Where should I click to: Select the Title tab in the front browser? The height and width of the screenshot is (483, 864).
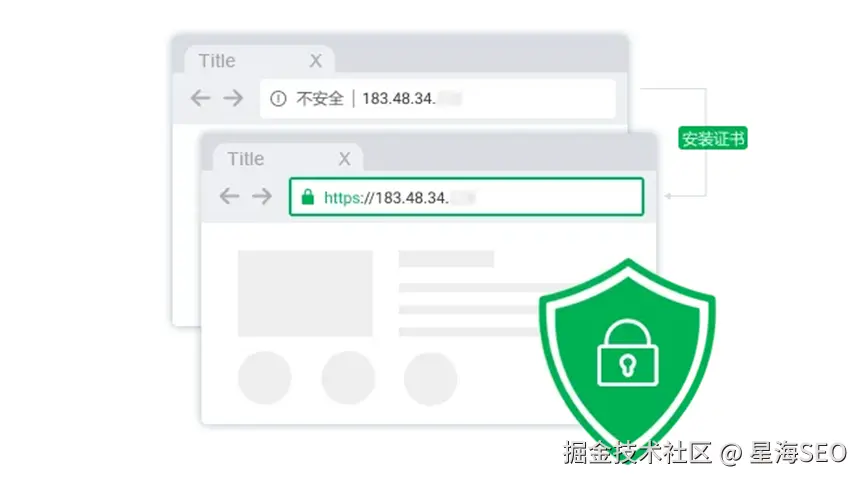(x=288, y=158)
